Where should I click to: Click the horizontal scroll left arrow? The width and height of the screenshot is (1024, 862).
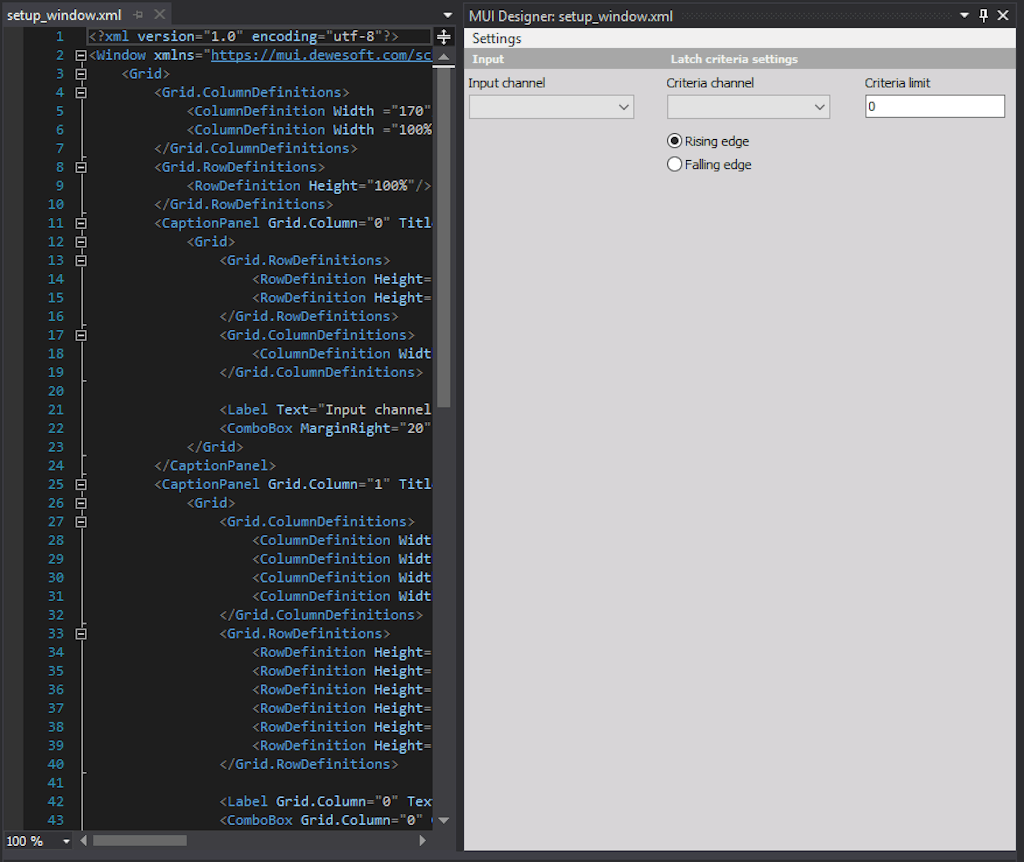pyautogui.click(x=84, y=840)
